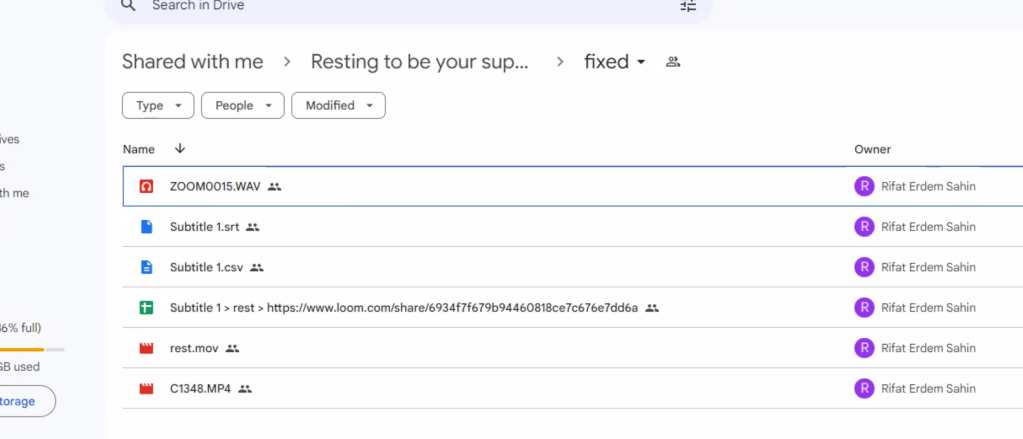This screenshot has height=439, width=1023.
Task: Select the 'Subtitle 1 > rest > loom.com' file name
Action: [404, 308]
